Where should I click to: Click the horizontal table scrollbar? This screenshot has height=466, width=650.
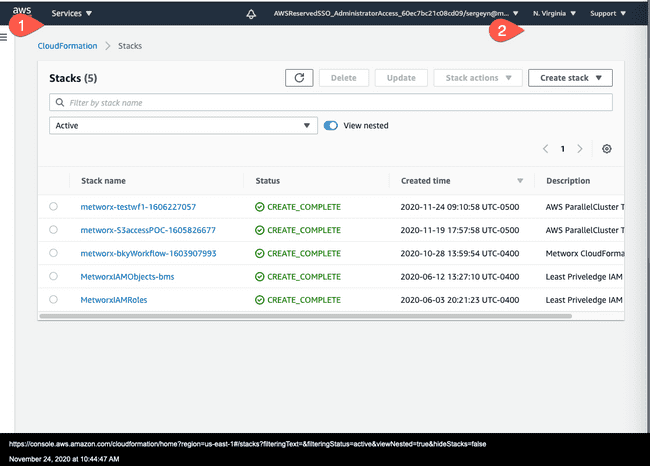pos(306,316)
